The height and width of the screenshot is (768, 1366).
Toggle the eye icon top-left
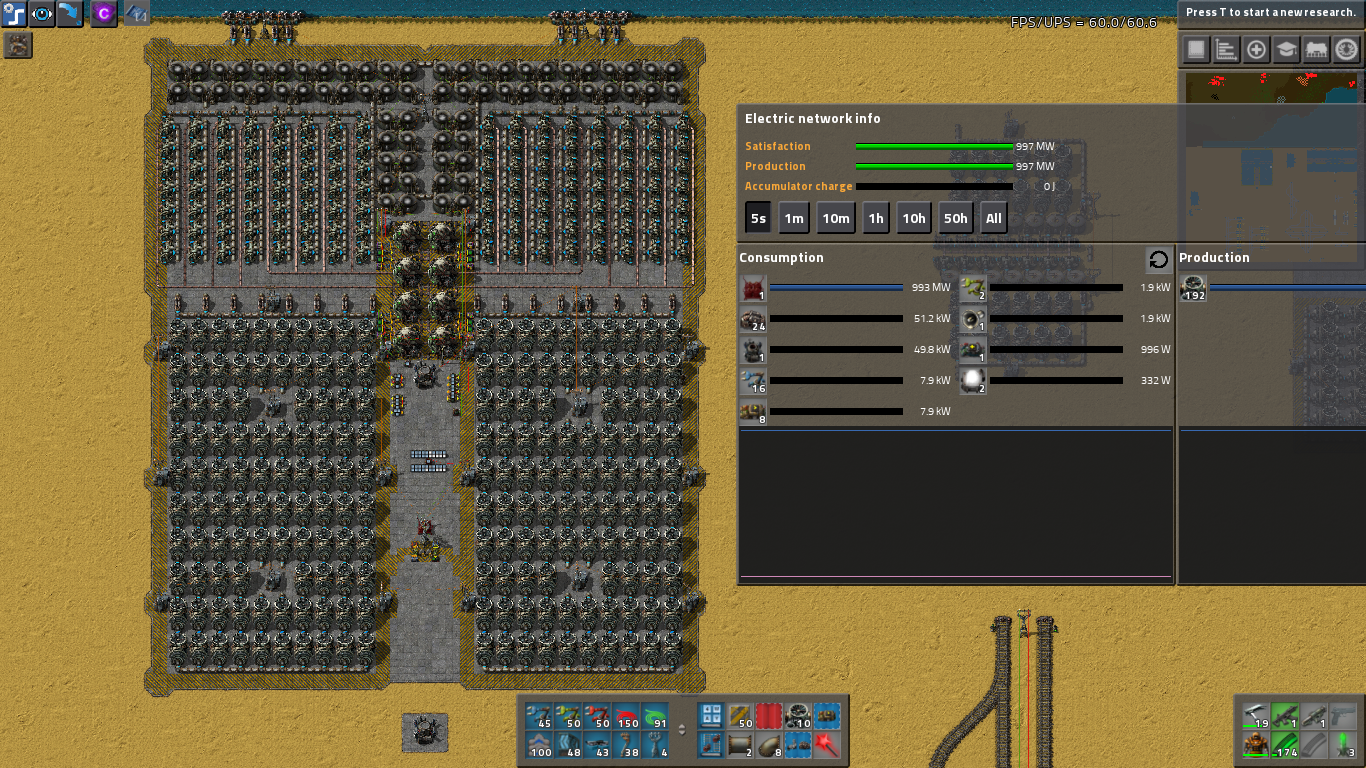pyautogui.click(x=42, y=14)
